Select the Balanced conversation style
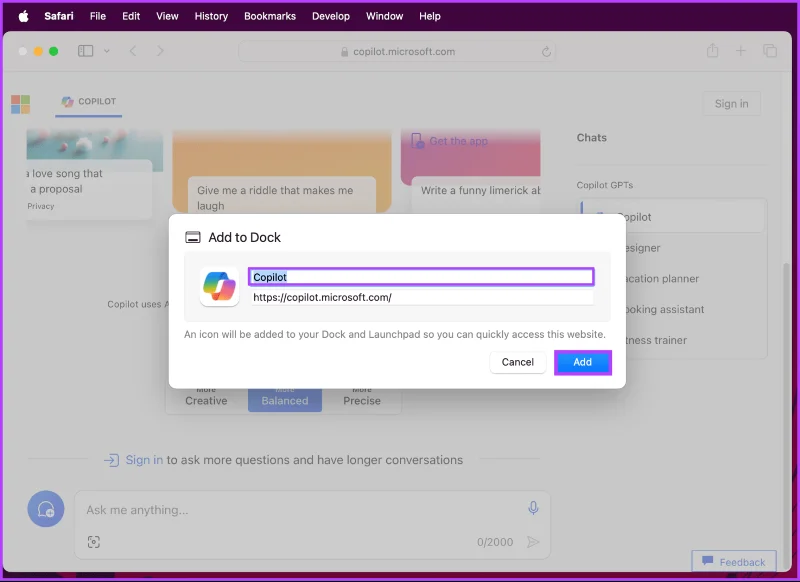Viewport: 800px width, 582px height. pos(285,399)
